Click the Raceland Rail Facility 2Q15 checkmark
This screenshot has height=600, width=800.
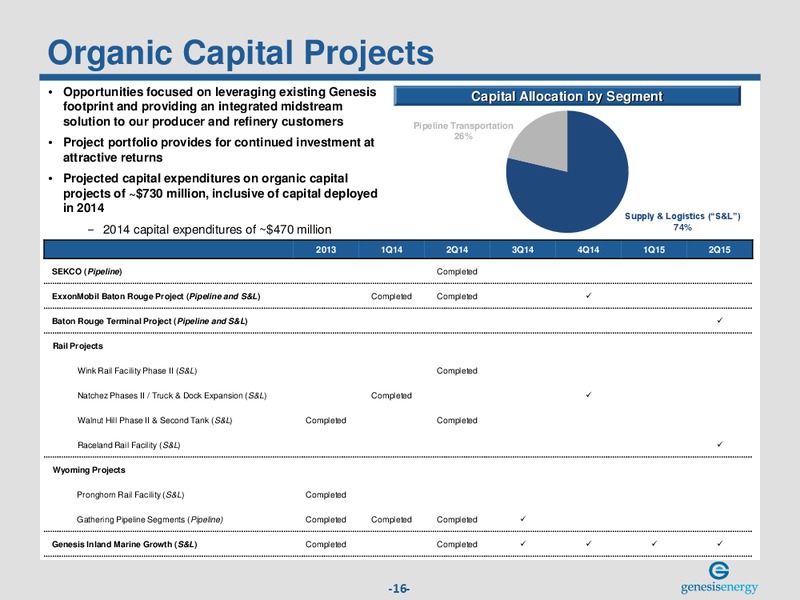point(719,444)
